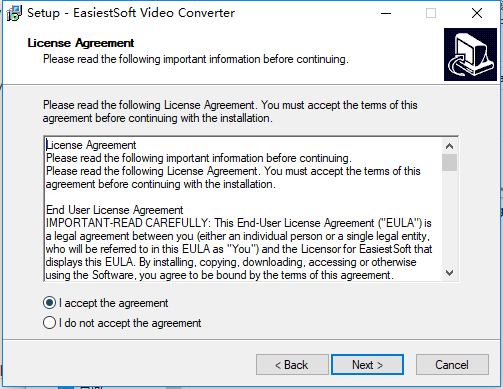Click the "End User License Agreement" line
503x389 pixels.
tap(114, 210)
